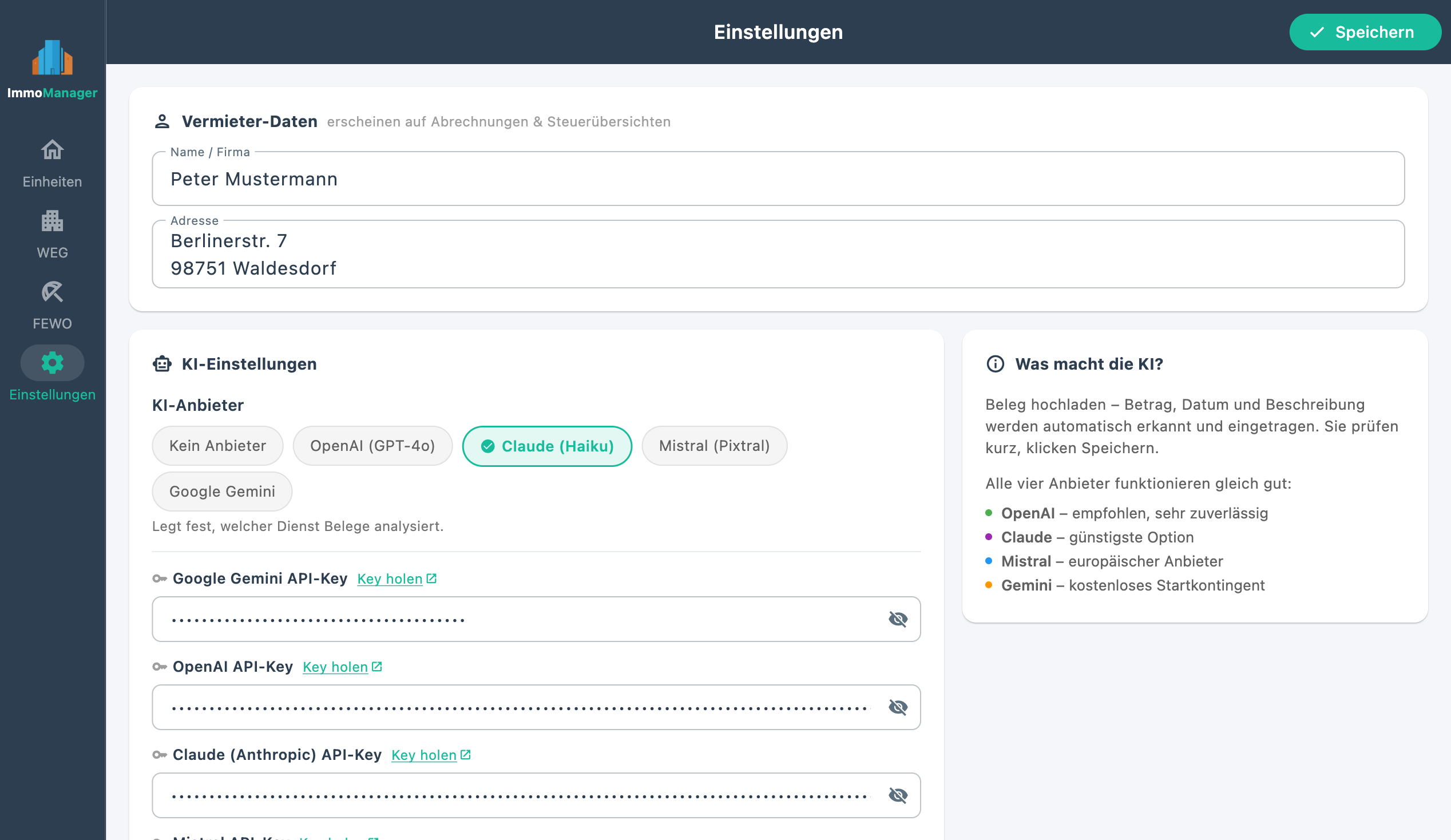Click the key icon beside OpenAI API-Key
This screenshot has width=1451, height=840.
(160, 667)
